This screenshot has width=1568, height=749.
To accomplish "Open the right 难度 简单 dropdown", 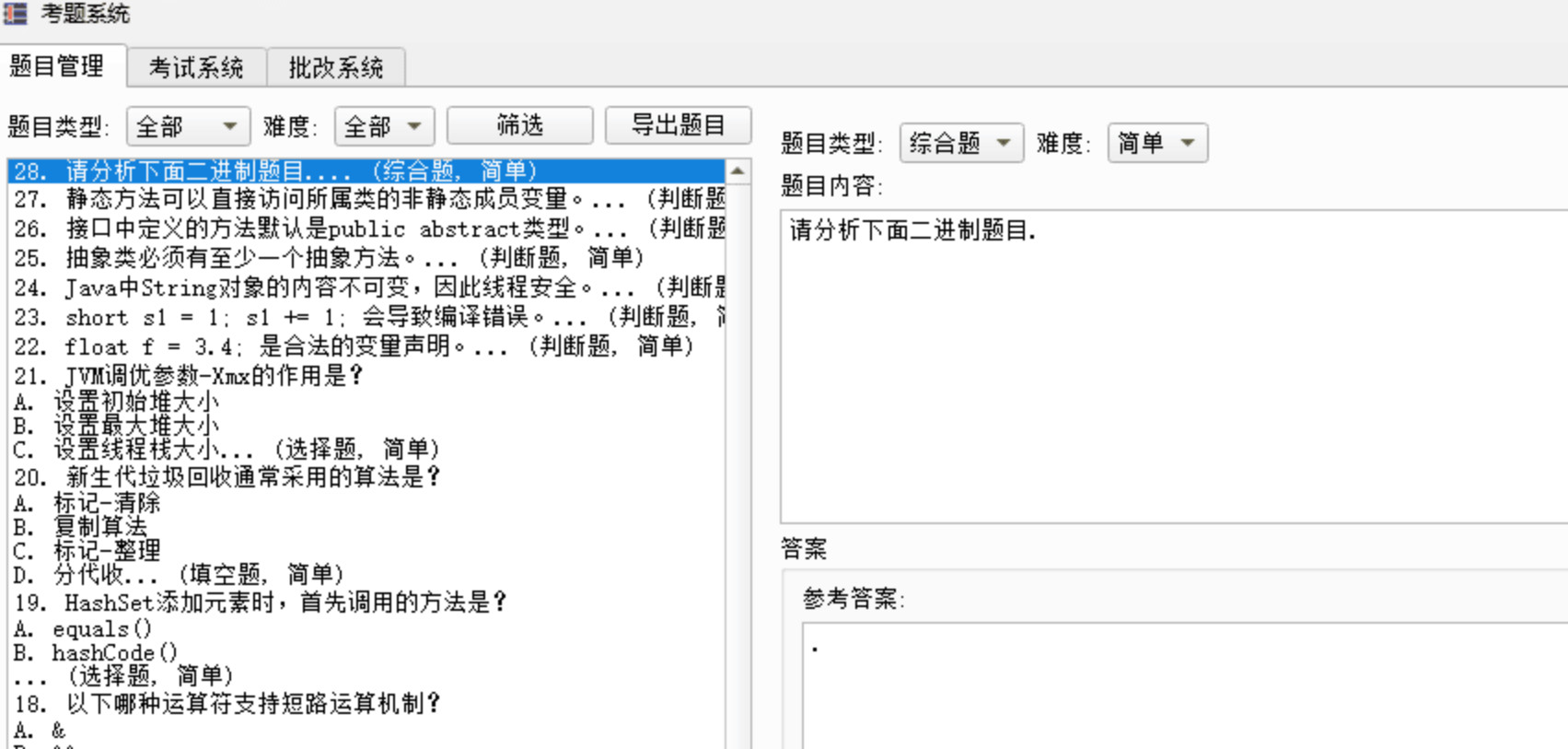I will tap(1156, 143).
